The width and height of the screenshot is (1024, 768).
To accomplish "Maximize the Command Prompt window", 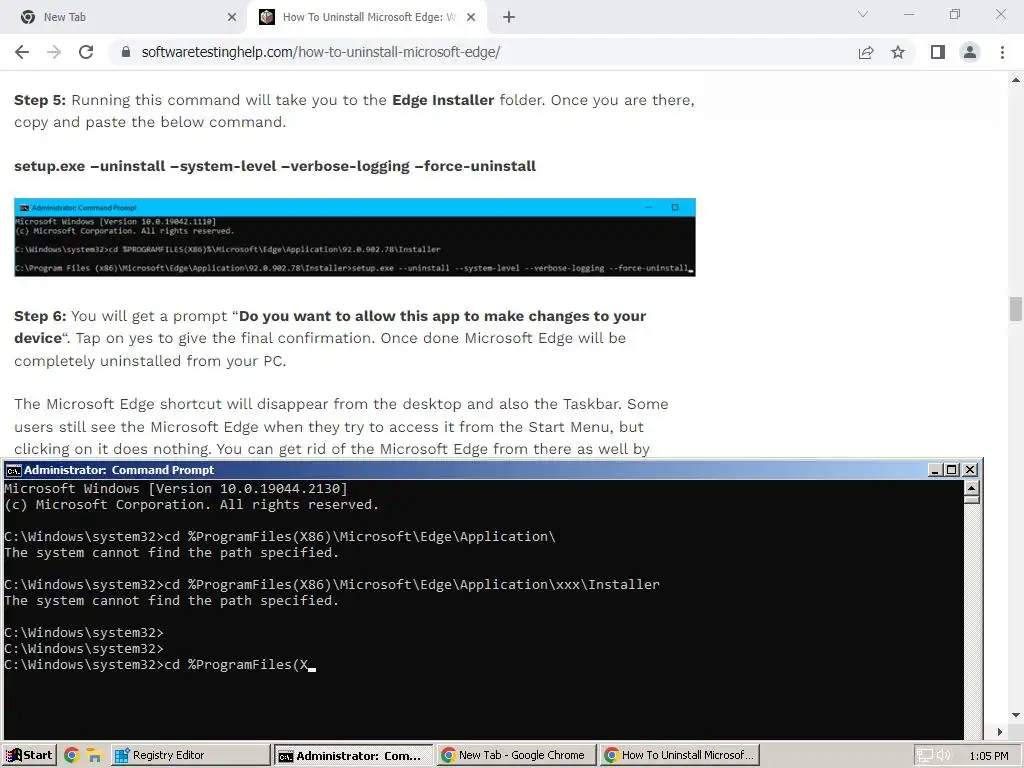I will [x=952, y=470].
